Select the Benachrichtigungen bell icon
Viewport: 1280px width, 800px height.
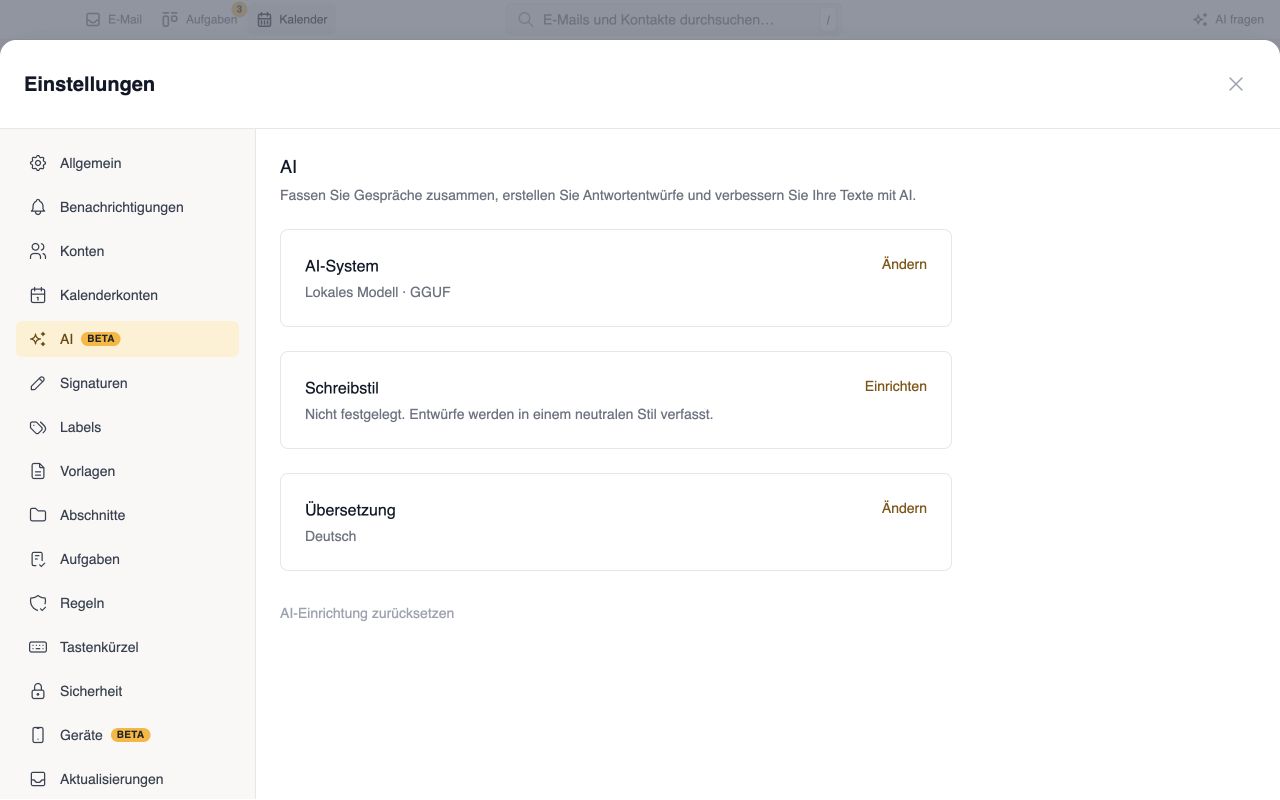point(38,207)
